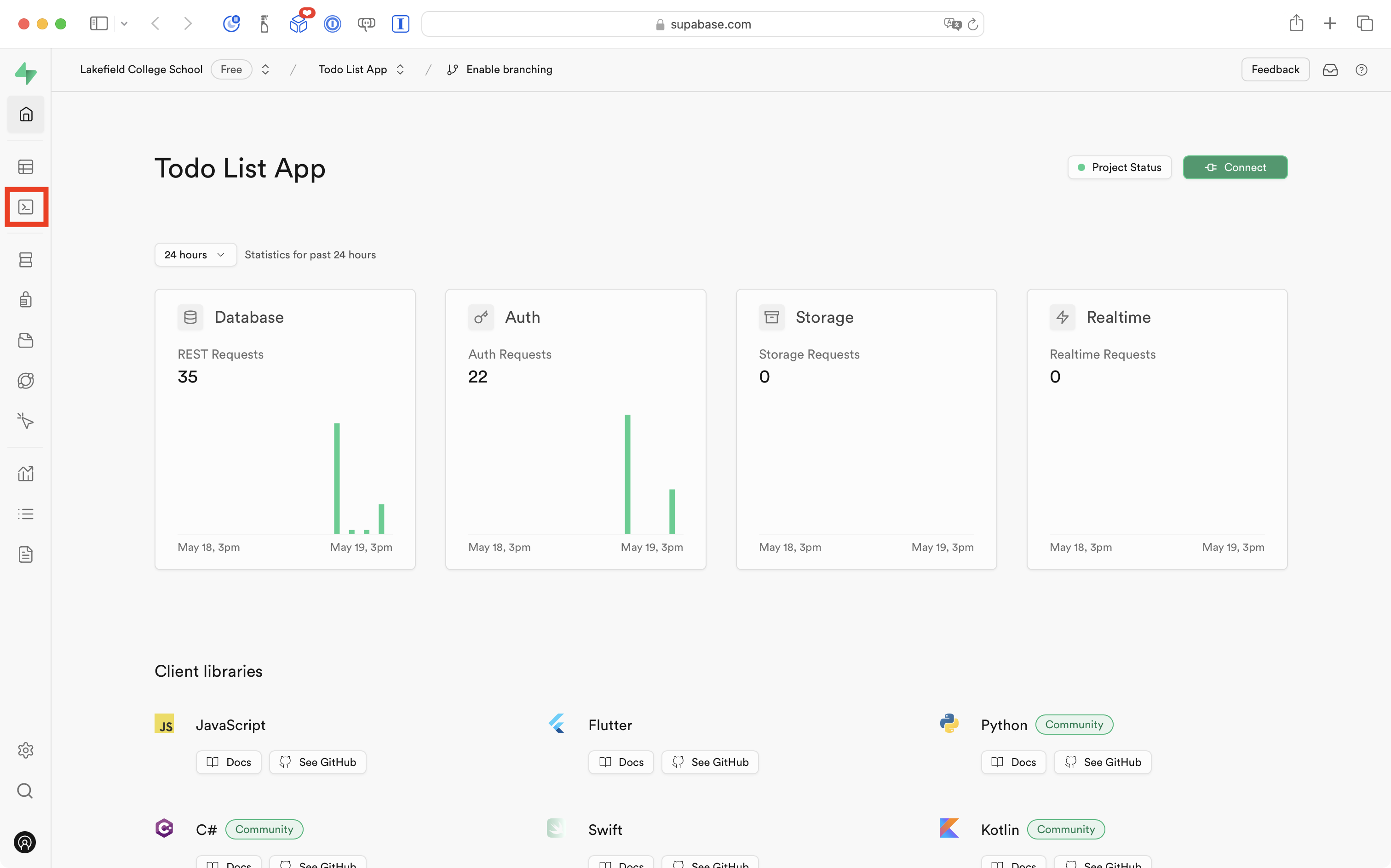Open Authentication via the lock sidebar icon
The height and width of the screenshot is (868, 1391).
tap(26, 299)
